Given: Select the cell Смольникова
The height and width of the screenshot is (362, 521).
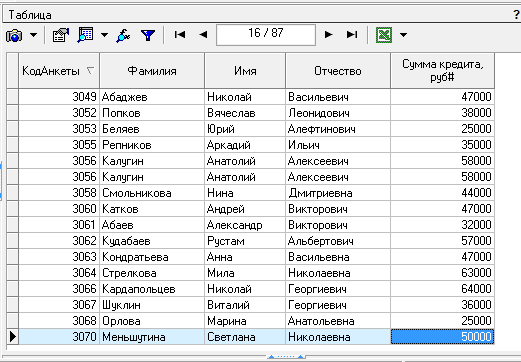Looking at the screenshot, I should [x=152, y=193].
